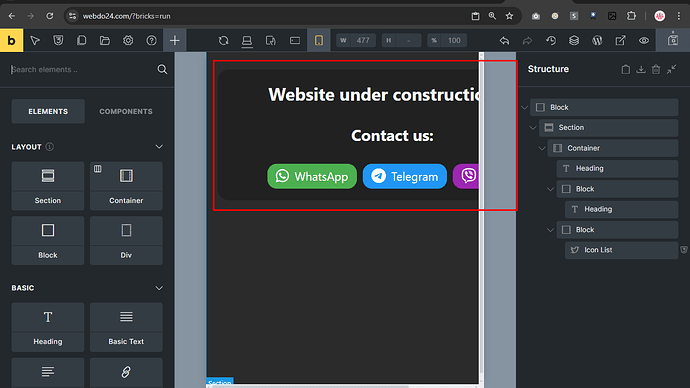Click the WhatsApp button on canvas
Image resolution: width=690 pixels, height=388 pixels.
312,176
